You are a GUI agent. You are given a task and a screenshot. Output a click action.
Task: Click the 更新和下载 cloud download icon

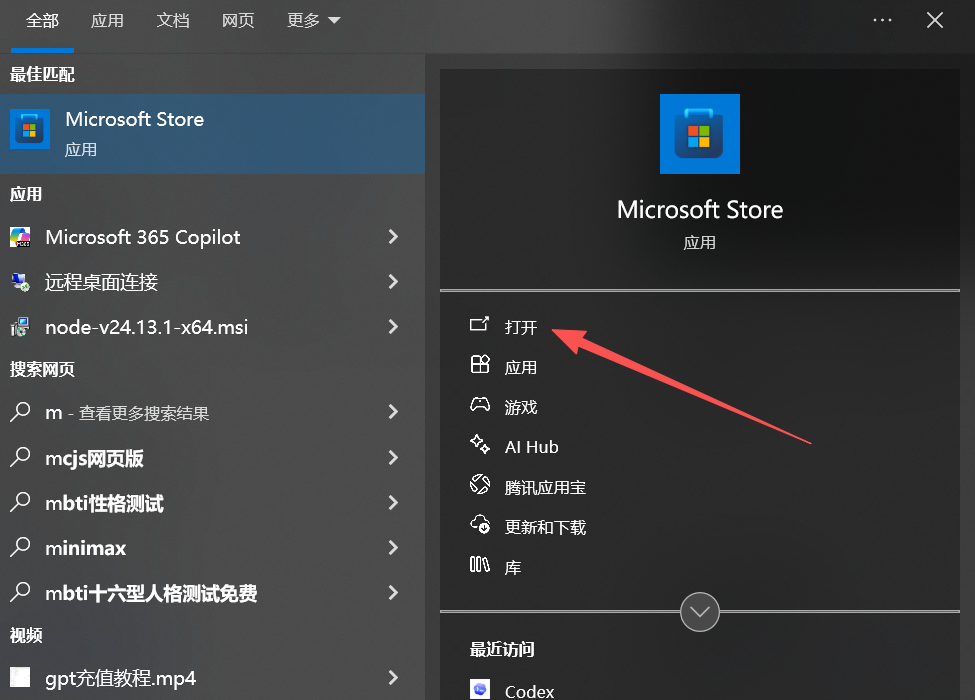point(479,524)
